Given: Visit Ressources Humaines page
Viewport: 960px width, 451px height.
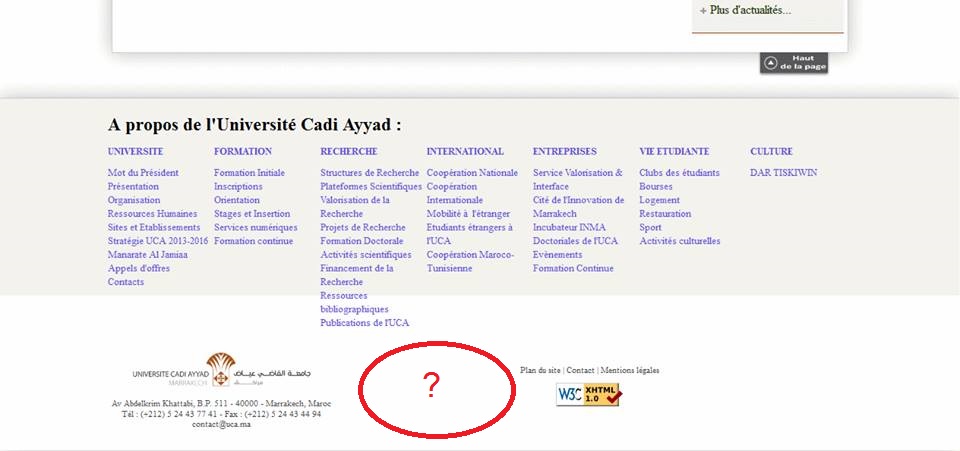Looking at the screenshot, I should point(152,214).
